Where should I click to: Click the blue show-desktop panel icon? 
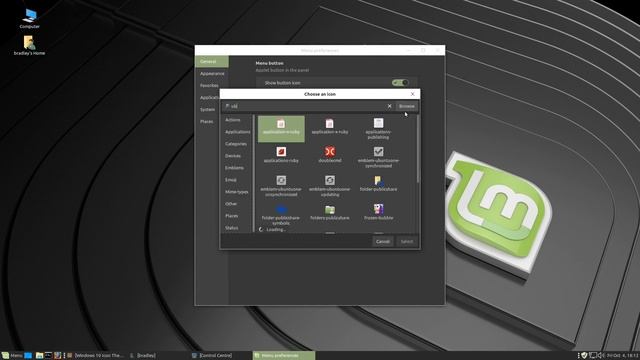(x=28, y=356)
